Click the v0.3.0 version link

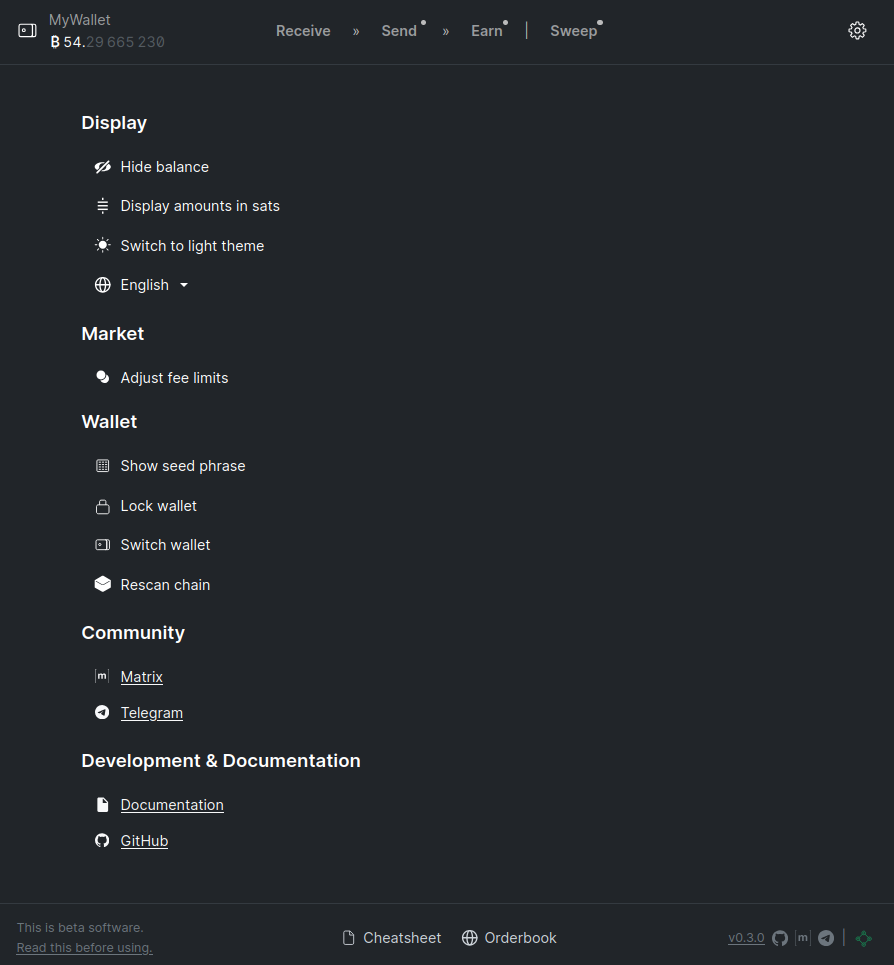point(746,938)
